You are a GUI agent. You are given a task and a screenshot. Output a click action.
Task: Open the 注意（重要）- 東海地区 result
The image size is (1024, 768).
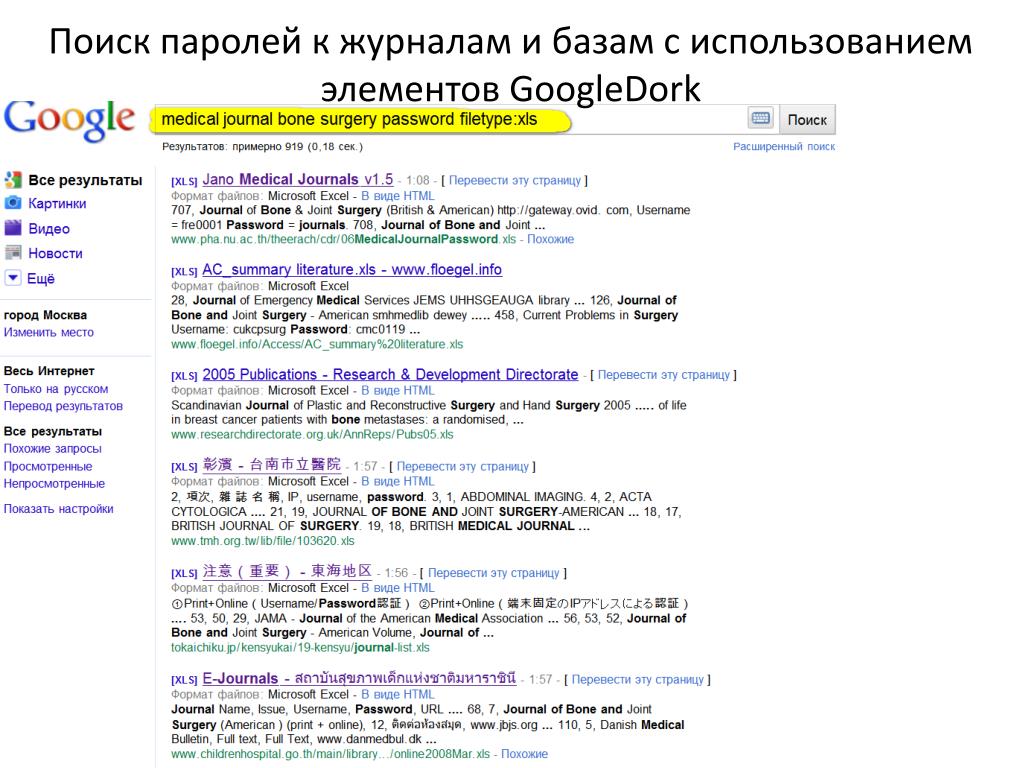coord(287,571)
